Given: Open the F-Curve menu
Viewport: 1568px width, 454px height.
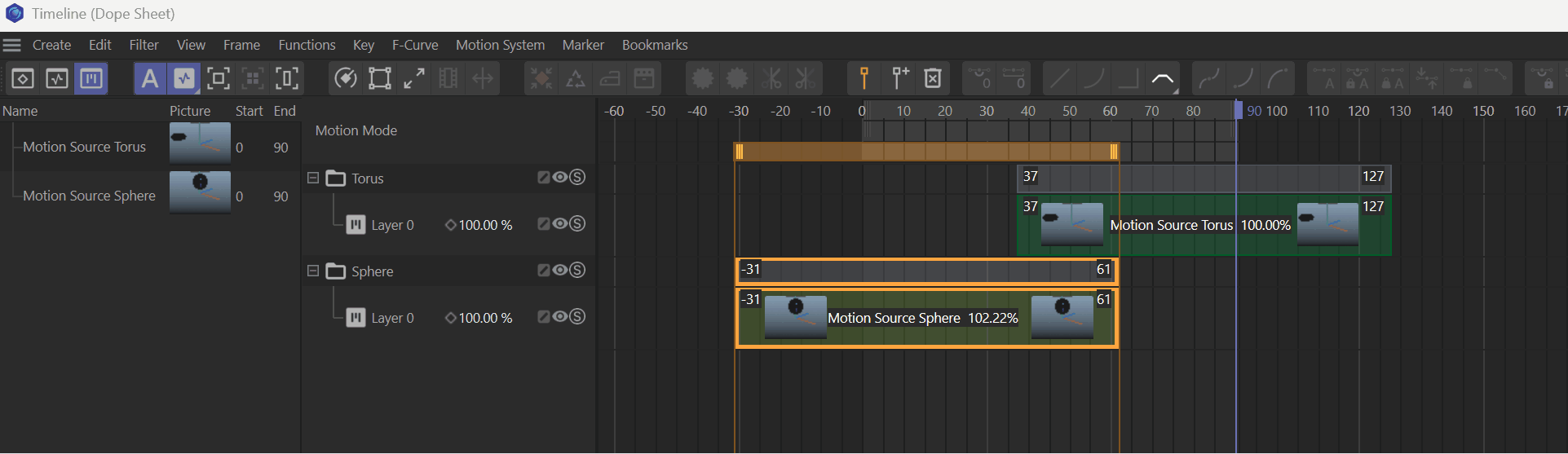Looking at the screenshot, I should pyautogui.click(x=414, y=45).
